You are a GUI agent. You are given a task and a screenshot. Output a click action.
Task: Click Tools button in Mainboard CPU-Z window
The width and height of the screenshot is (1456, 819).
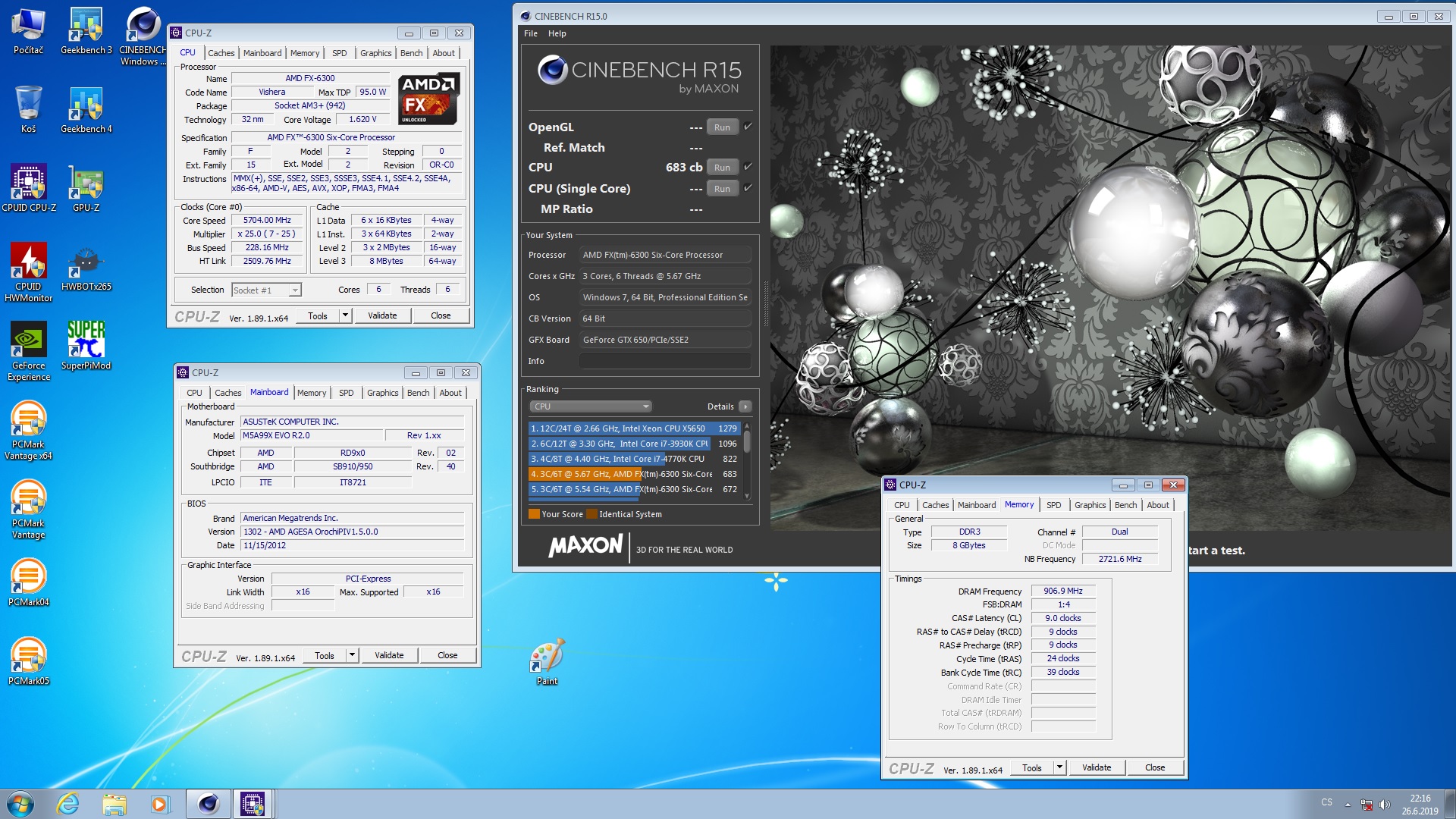point(325,655)
